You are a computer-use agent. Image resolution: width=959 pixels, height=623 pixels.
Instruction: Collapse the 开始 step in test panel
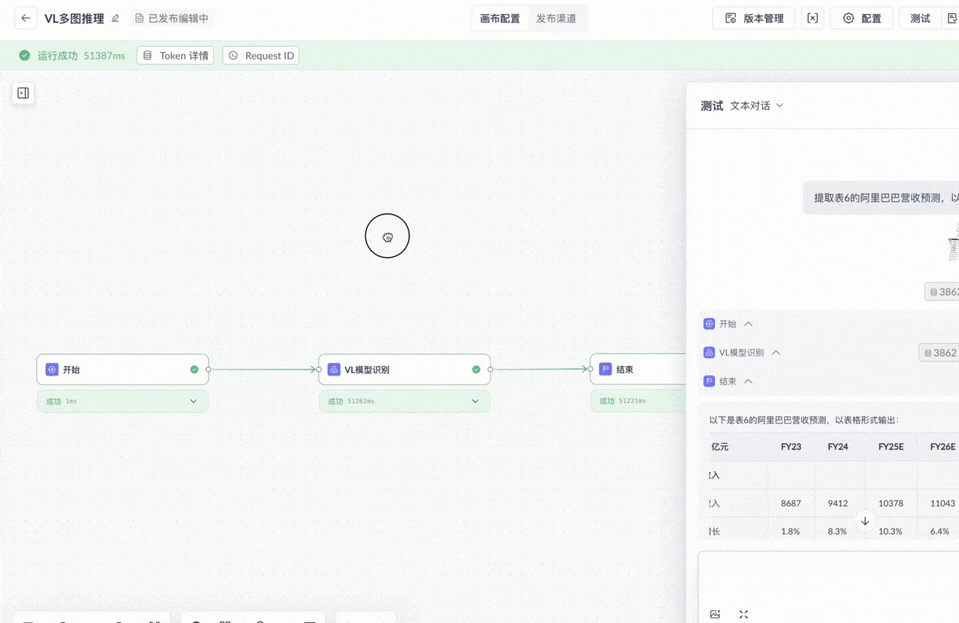pos(749,323)
